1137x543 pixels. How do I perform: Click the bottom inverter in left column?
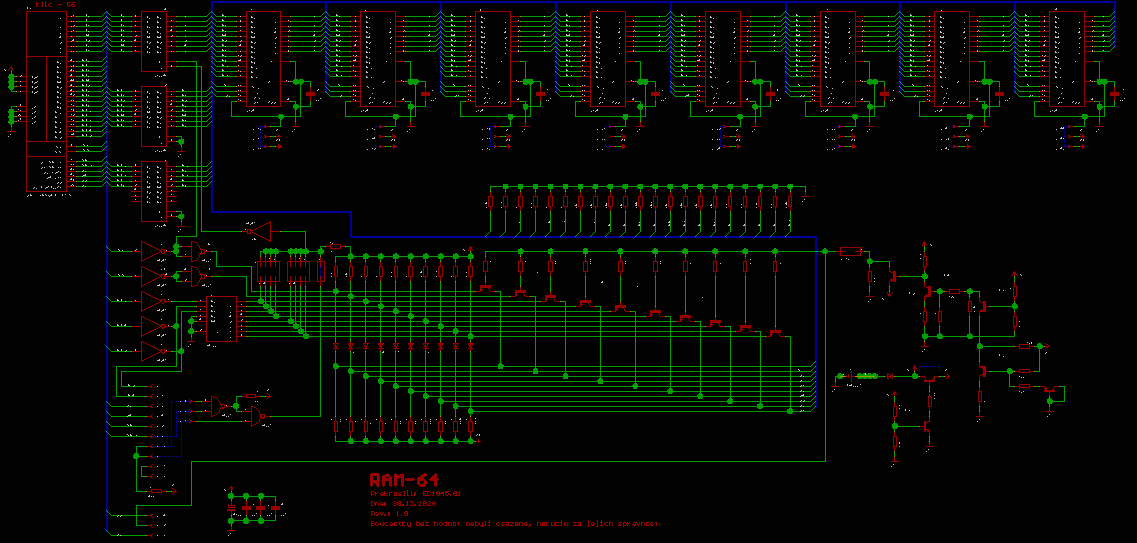coord(153,350)
